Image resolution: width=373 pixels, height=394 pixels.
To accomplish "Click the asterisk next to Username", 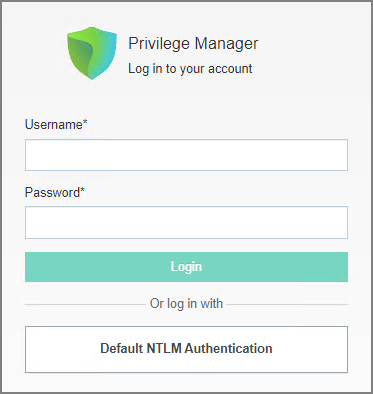I will click(x=85, y=123).
